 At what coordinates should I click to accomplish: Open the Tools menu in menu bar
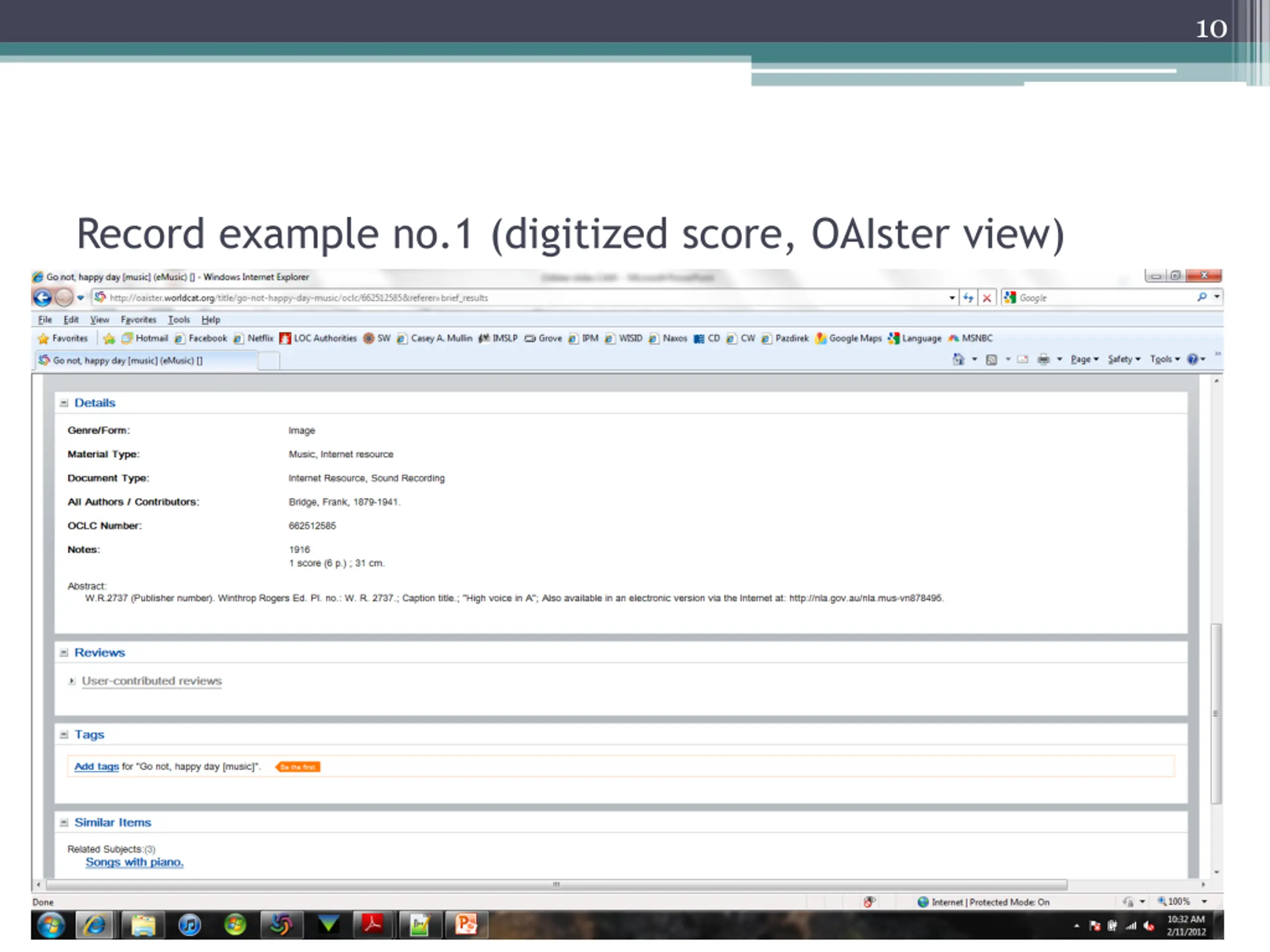[x=179, y=320]
